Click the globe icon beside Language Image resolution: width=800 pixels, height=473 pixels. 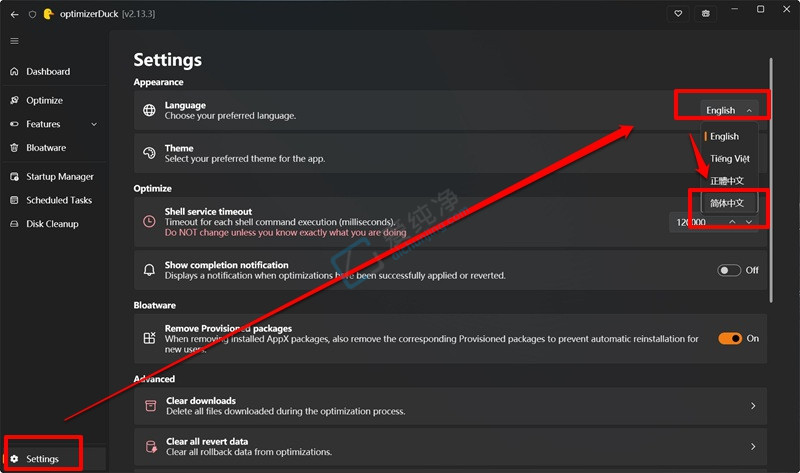pyautogui.click(x=149, y=110)
